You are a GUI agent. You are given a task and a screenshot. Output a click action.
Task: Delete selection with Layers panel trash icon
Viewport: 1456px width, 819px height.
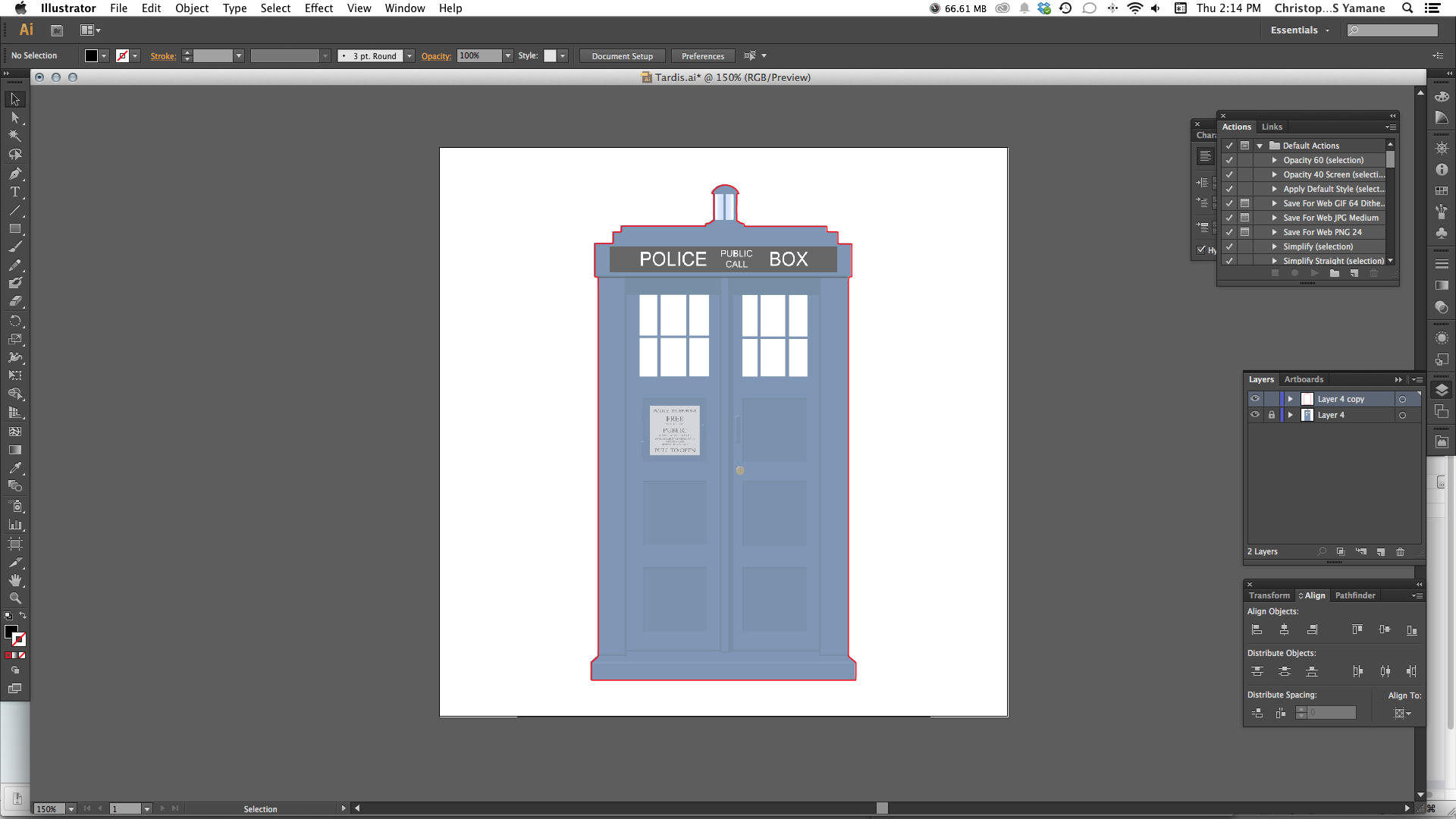[1400, 551]
